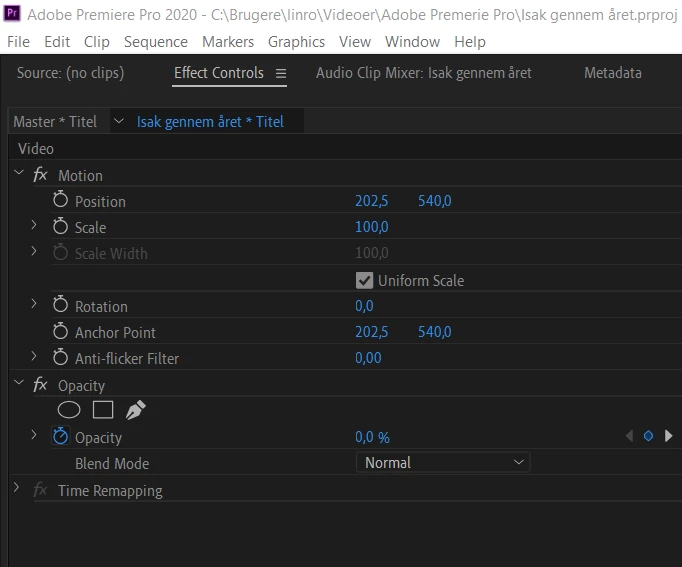Select Isak gennem året * Titel link

tap(210, 122)
